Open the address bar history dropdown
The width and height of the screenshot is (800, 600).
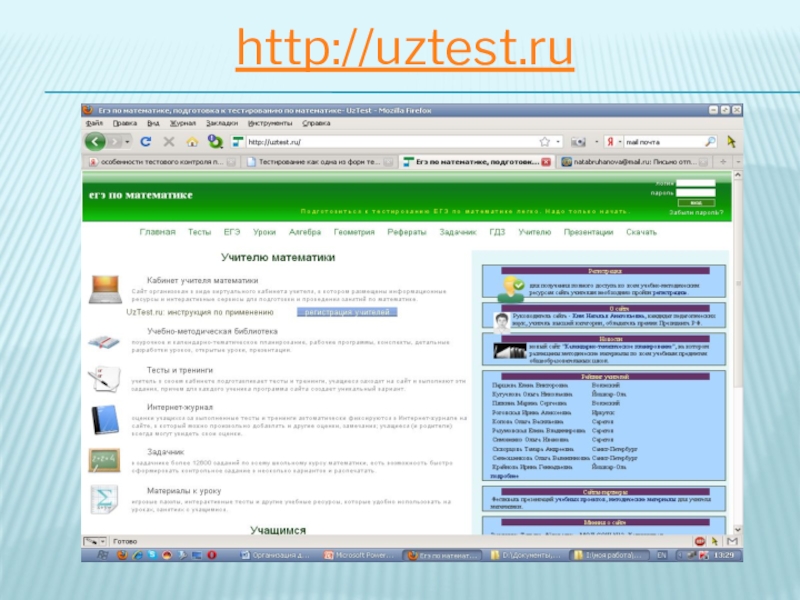(559, 142)
